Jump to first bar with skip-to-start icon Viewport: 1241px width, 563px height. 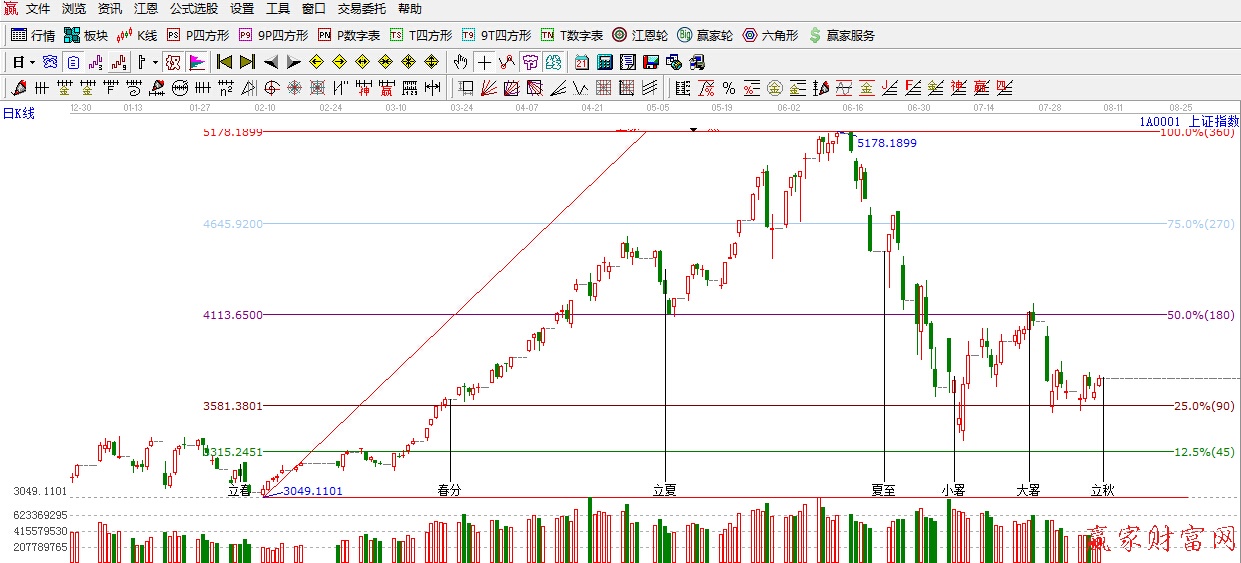tap(225, 62)
